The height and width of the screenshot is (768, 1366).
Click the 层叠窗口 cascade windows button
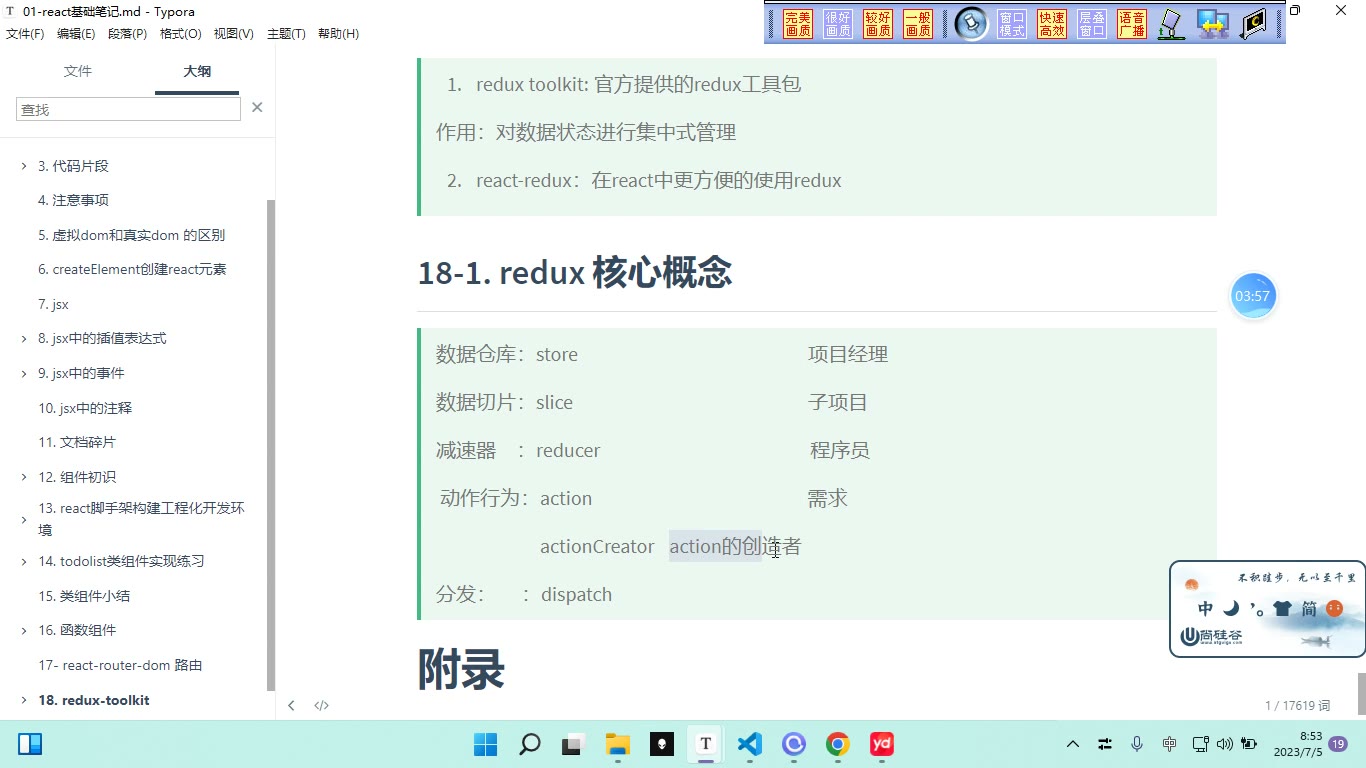coord(1092,24)
